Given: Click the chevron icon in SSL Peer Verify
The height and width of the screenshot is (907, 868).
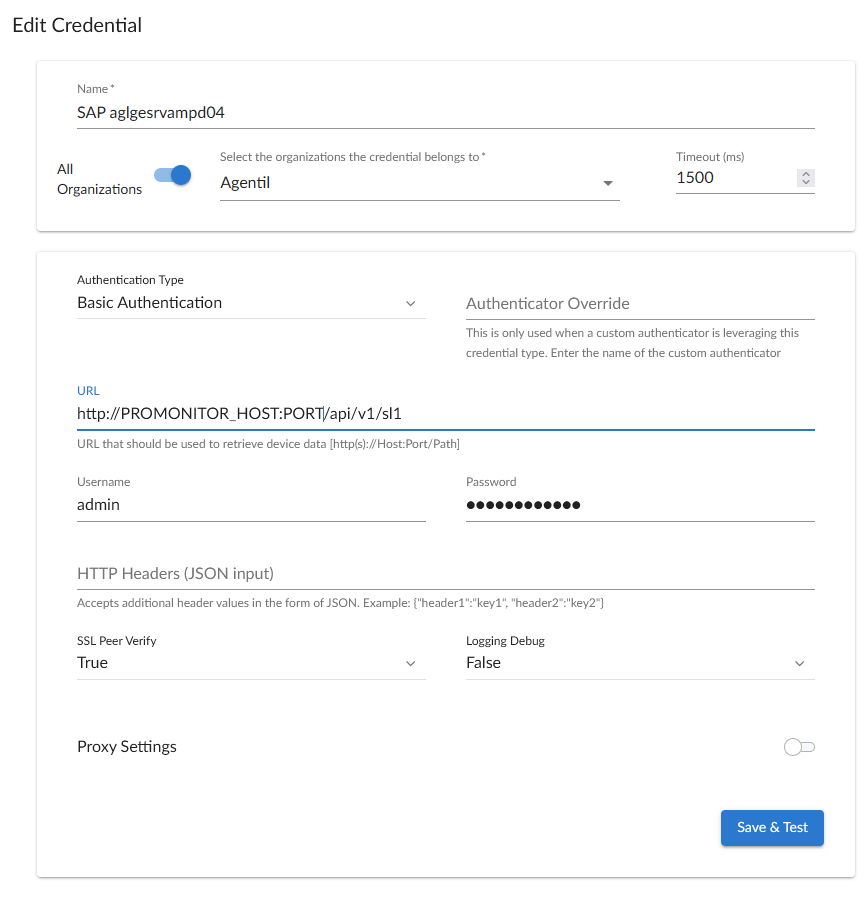Looking at the screenshot, I should point(410,664).
